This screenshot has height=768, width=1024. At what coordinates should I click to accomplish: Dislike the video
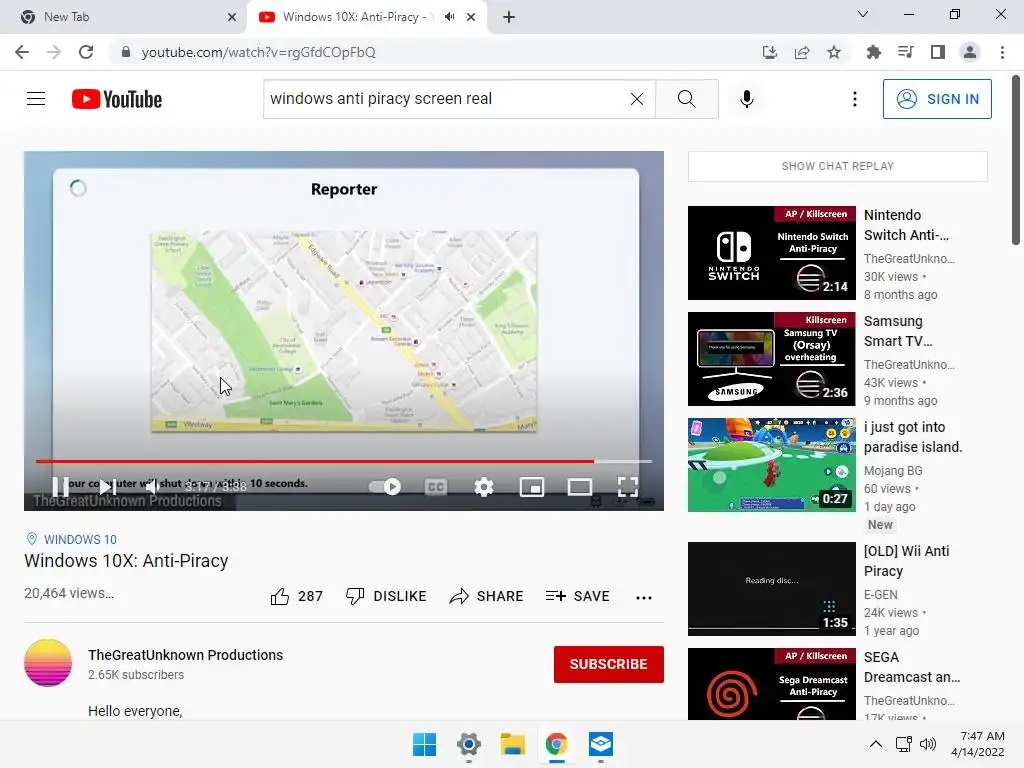[x=386, y=596]
